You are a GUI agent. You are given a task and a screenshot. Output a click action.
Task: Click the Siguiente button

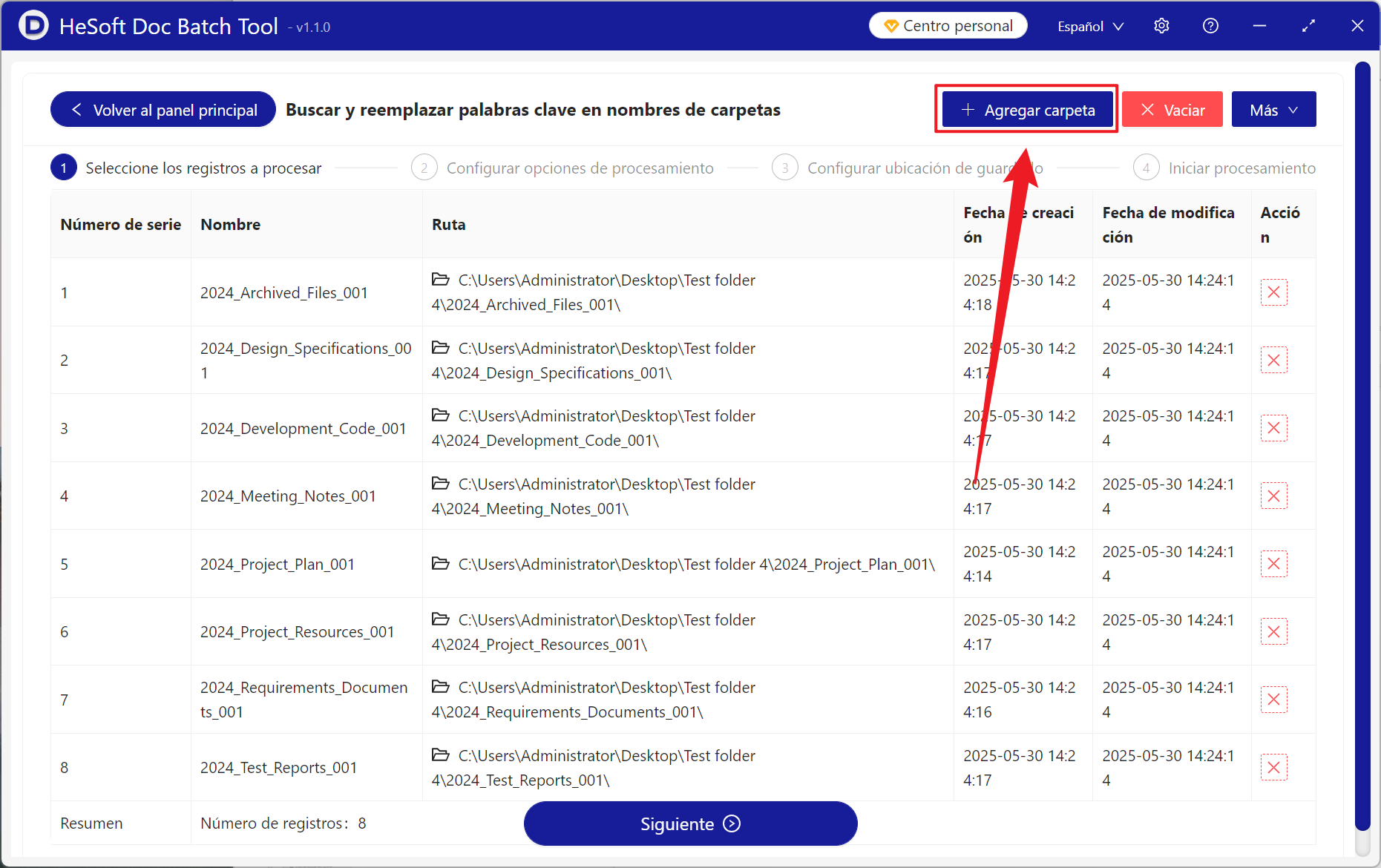click(690, 823)
